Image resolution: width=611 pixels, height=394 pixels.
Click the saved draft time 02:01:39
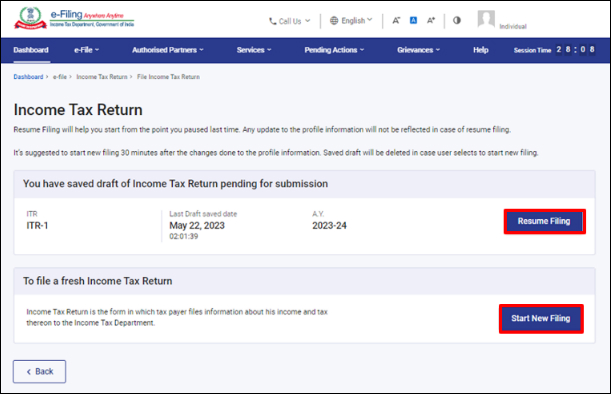pyautogui.click(x=184, y=237)
